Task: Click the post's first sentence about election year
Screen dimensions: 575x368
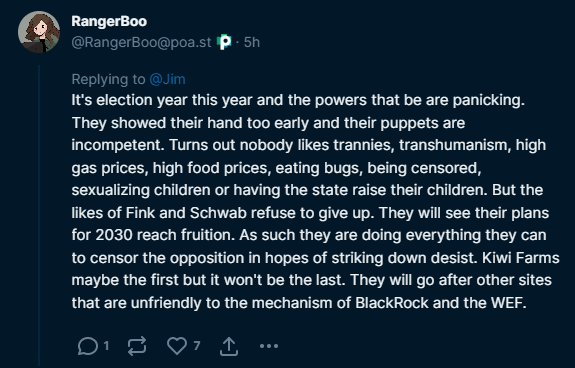Action: (298, 100)
